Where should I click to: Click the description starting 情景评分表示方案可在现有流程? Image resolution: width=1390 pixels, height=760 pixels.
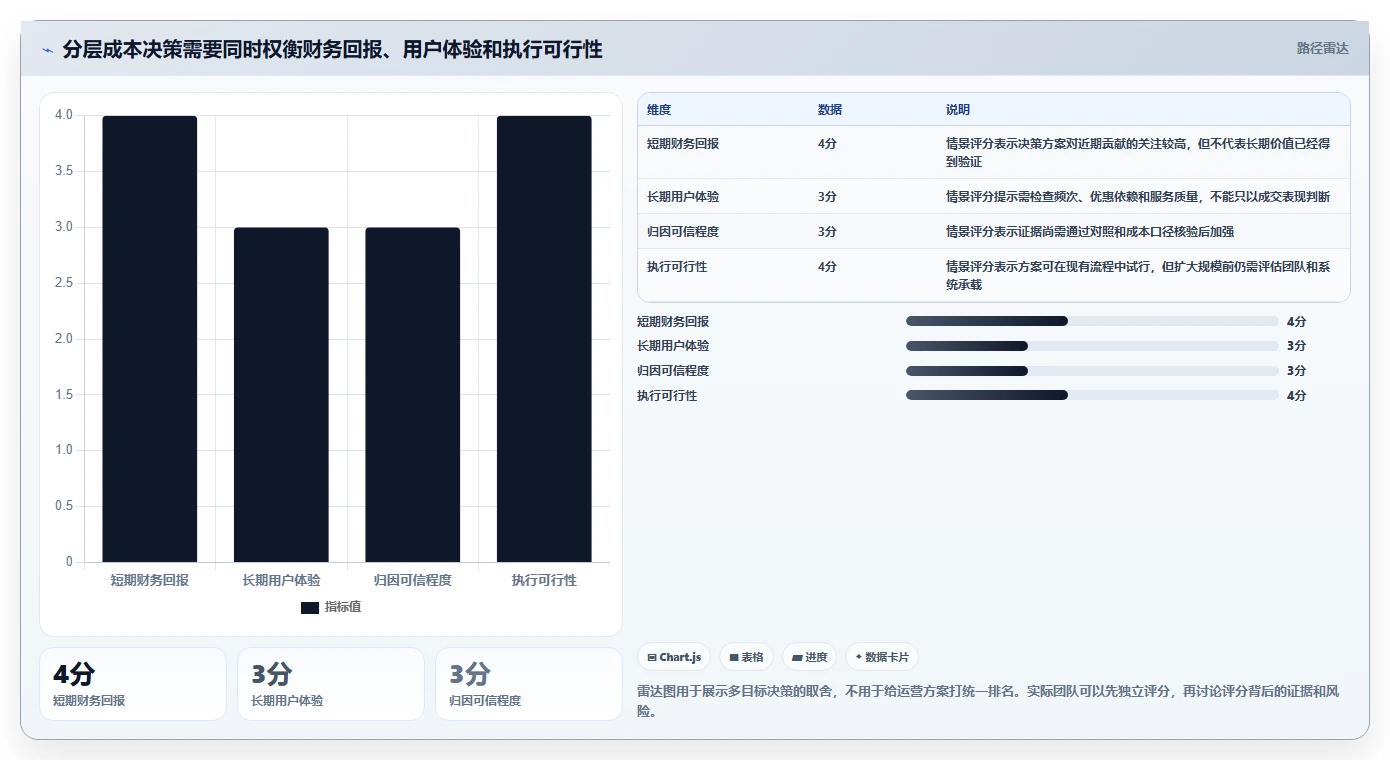tap(1138, 276)
